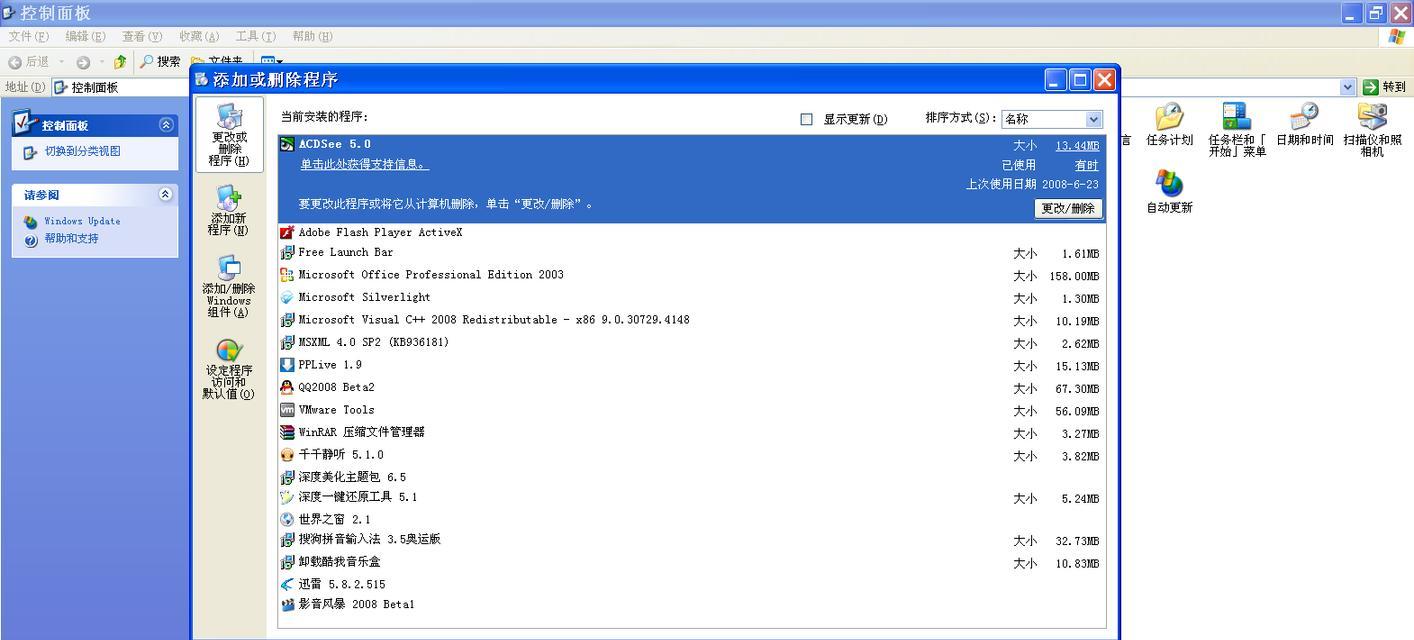The height and width of the screenshot is (640, 1414).
Task: Click the 67.30MB size value
Action: tap(1077, 390)
